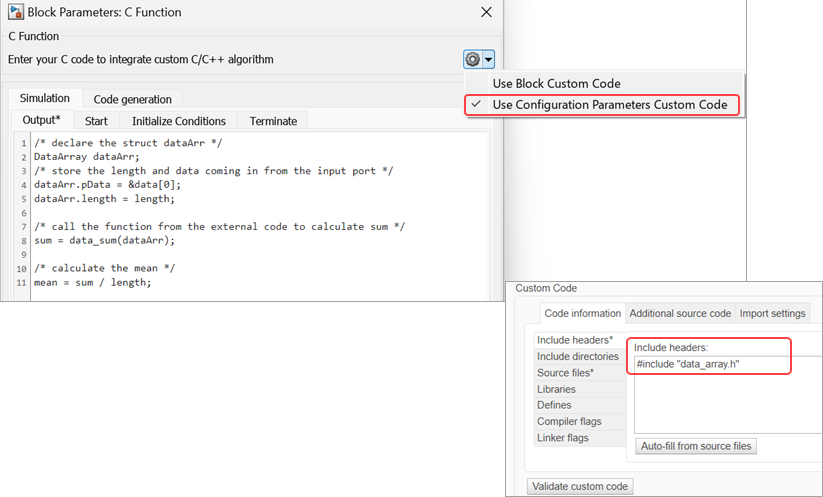Screen dimensions: 823x497
Task: Open the Initialize Conditions tab
Action: point(179,121)
